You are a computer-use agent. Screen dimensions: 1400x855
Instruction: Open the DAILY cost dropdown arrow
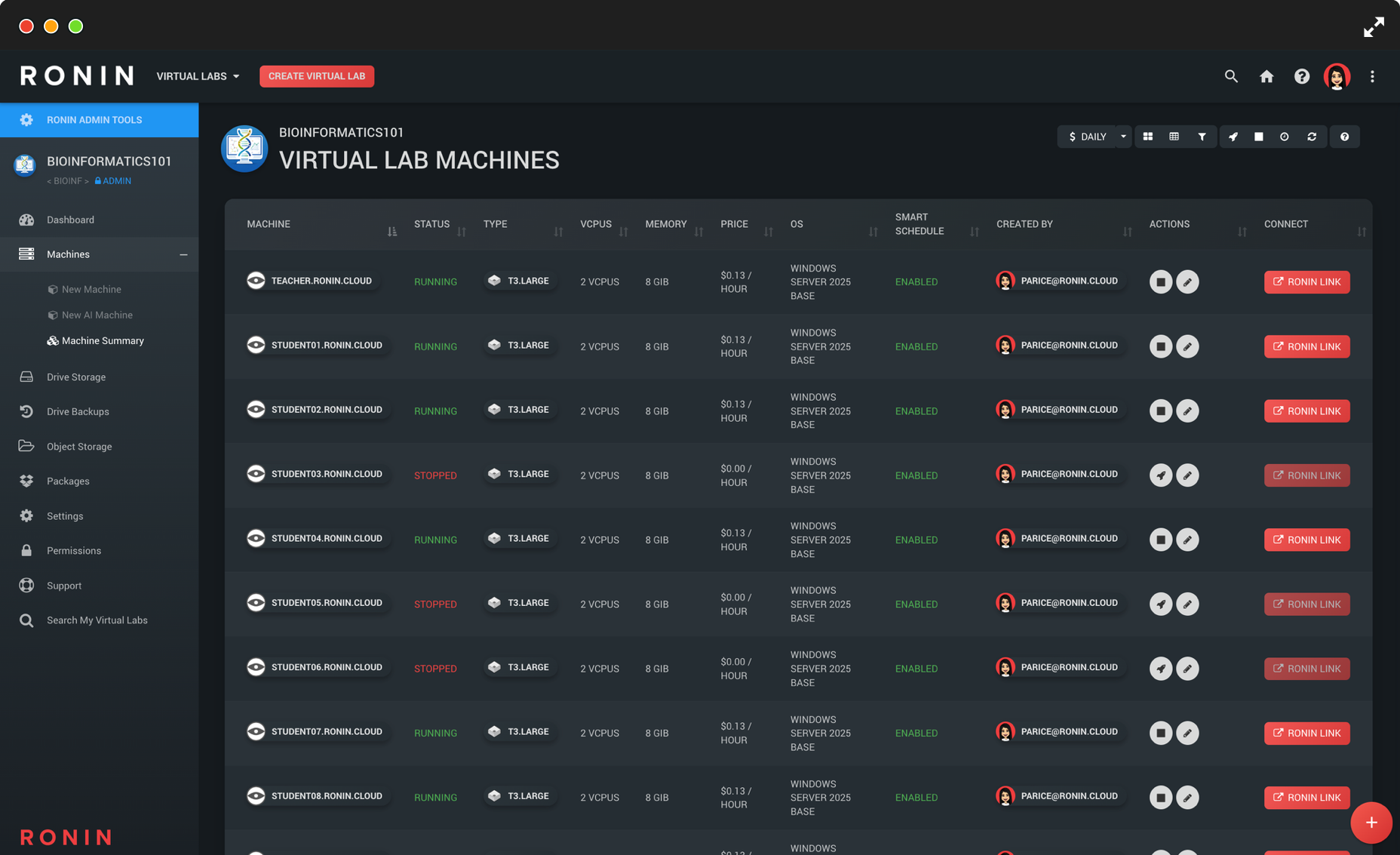click(x=1123, y=137)
